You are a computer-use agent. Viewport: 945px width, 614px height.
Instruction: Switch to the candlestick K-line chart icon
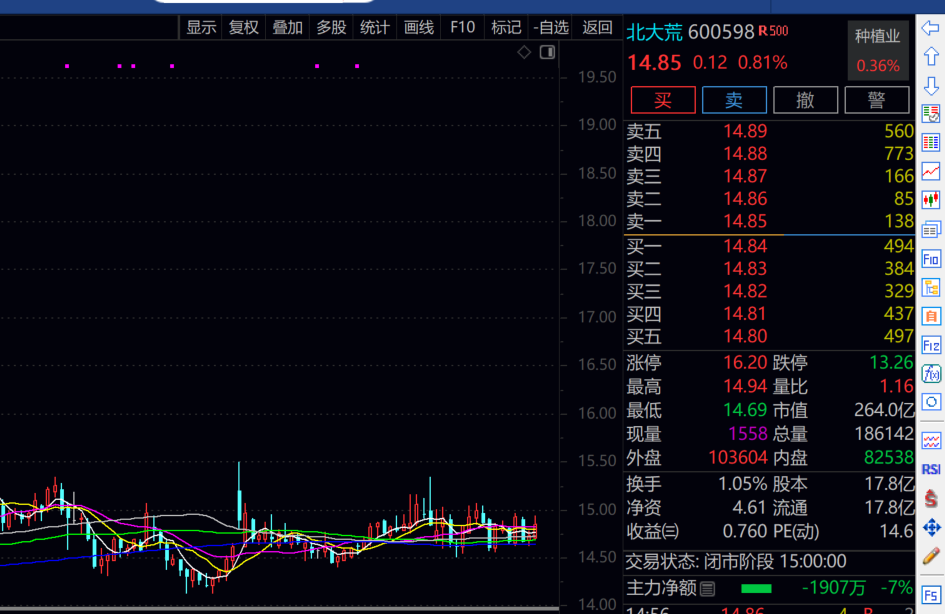click(931, 199)
